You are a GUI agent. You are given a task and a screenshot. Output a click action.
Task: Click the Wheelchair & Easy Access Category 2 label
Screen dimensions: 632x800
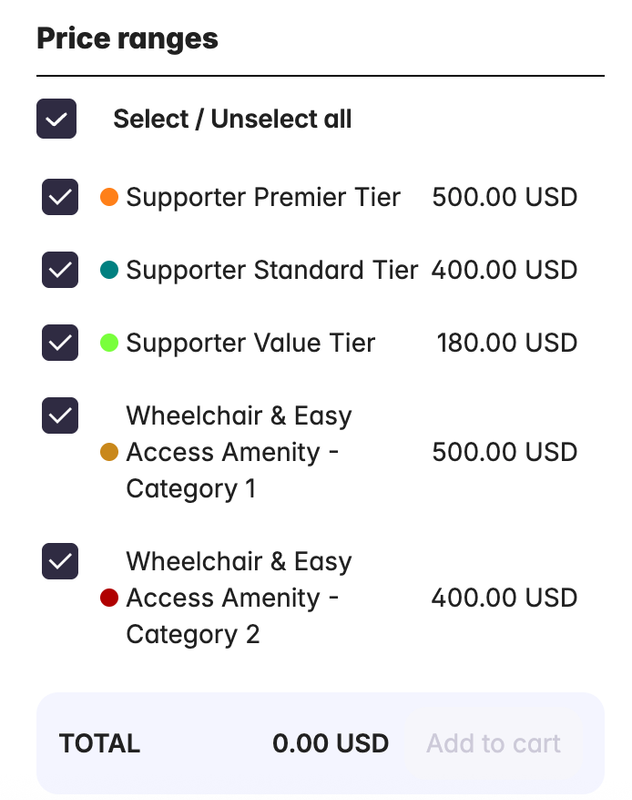coord(238,598)
